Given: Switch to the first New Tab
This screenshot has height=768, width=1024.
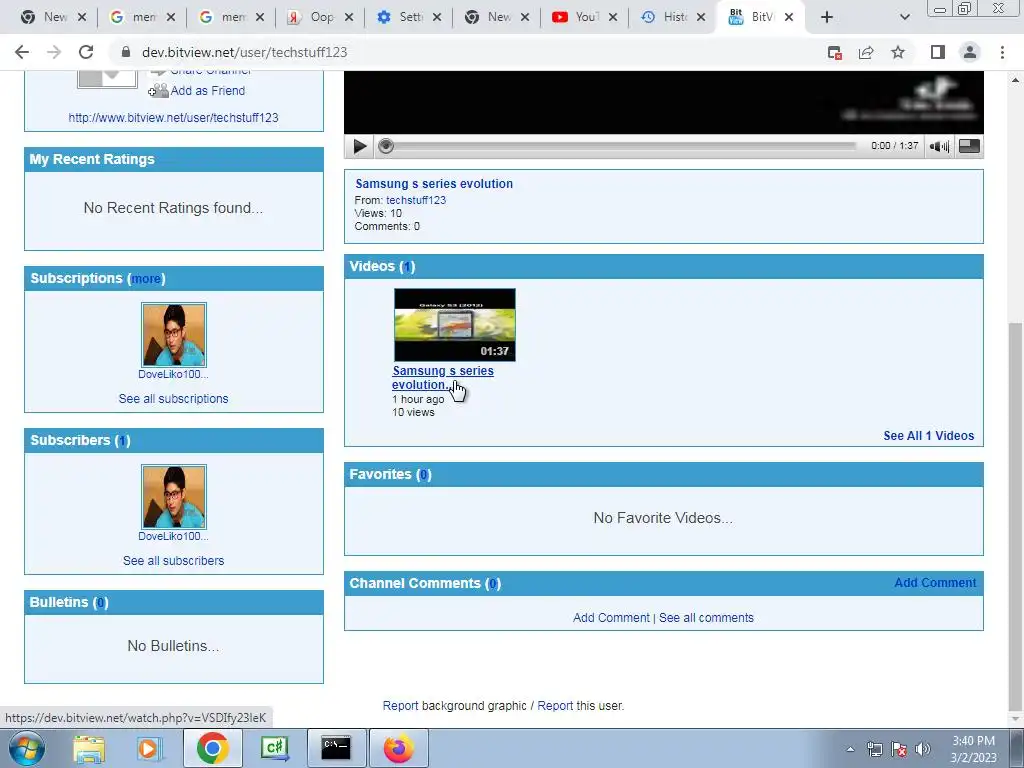Looking at the screenshot, I should coord(46,17).
